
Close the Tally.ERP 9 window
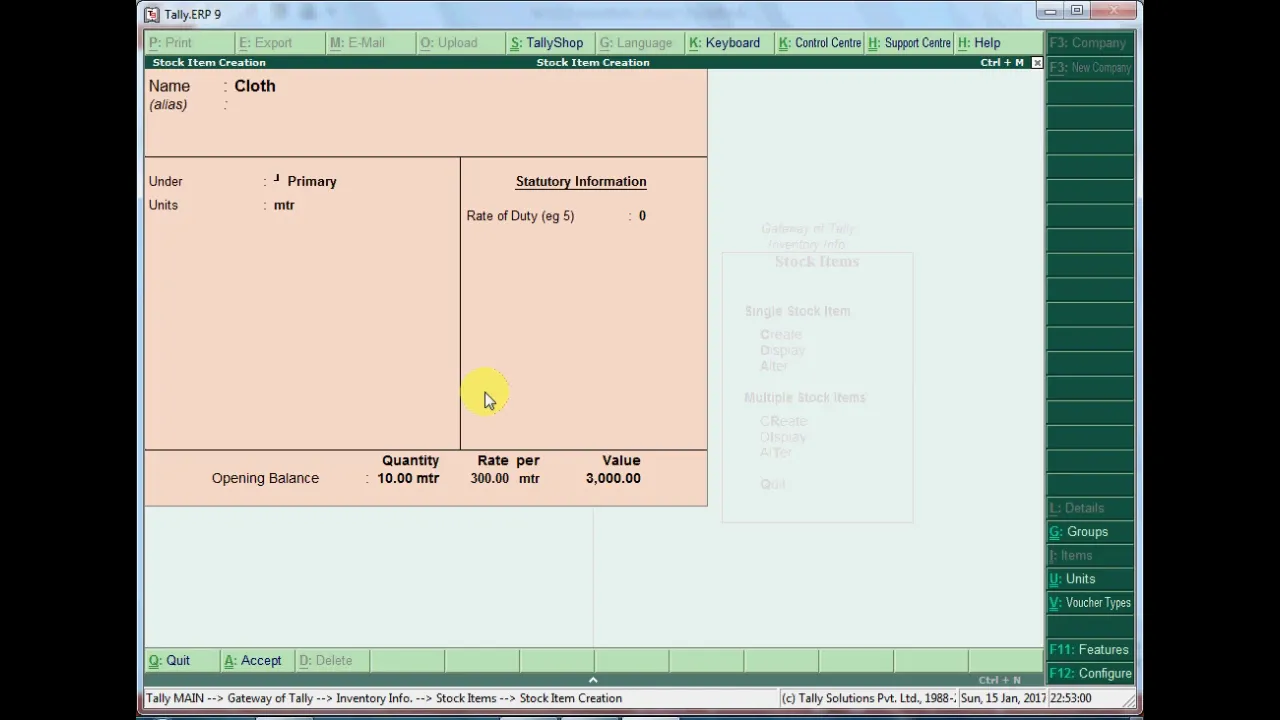(1113, 11)
